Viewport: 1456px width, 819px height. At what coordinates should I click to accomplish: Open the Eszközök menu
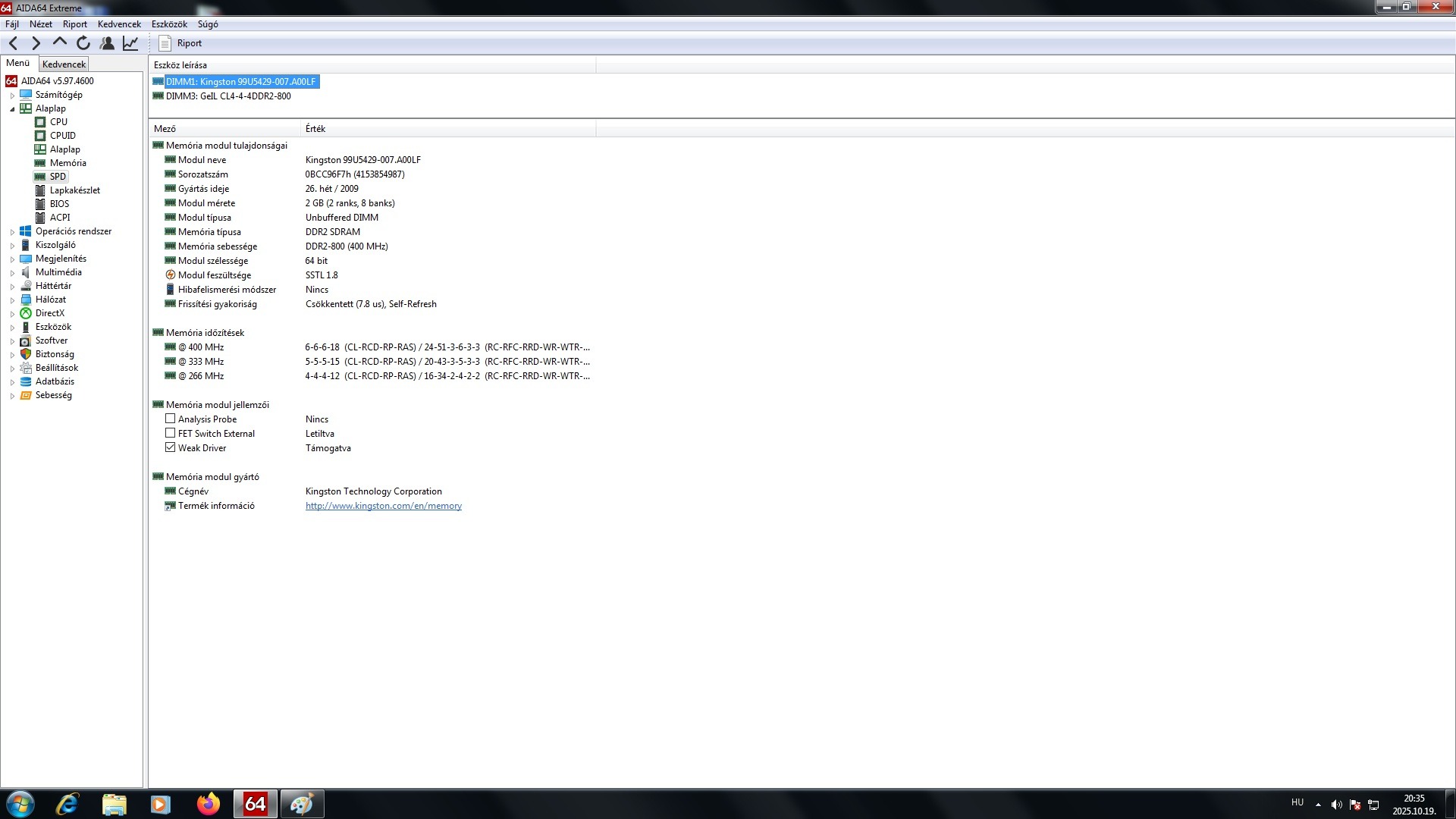click(168, 24)
